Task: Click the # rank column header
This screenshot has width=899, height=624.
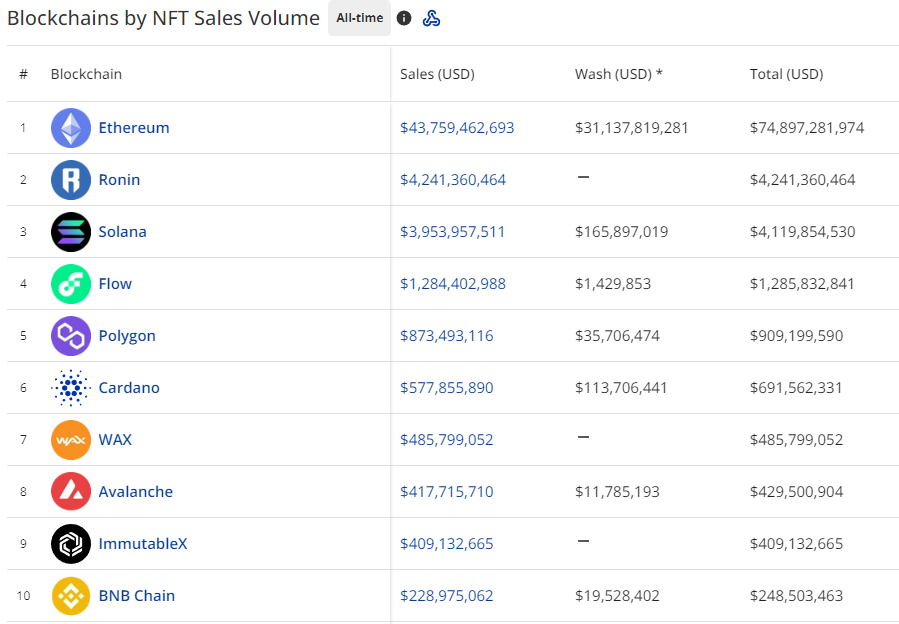Action: point(24,74)
